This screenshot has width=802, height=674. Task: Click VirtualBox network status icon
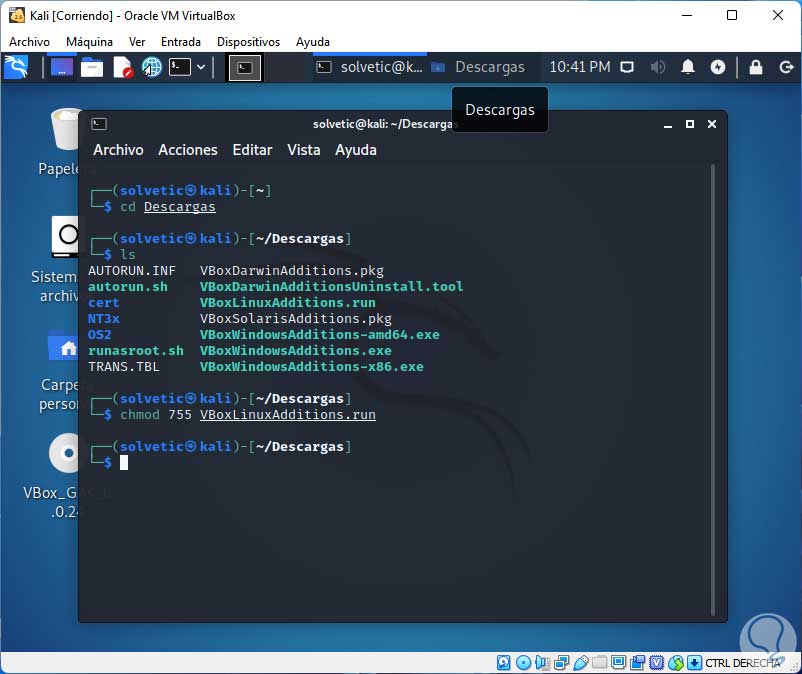click(561, 663)
